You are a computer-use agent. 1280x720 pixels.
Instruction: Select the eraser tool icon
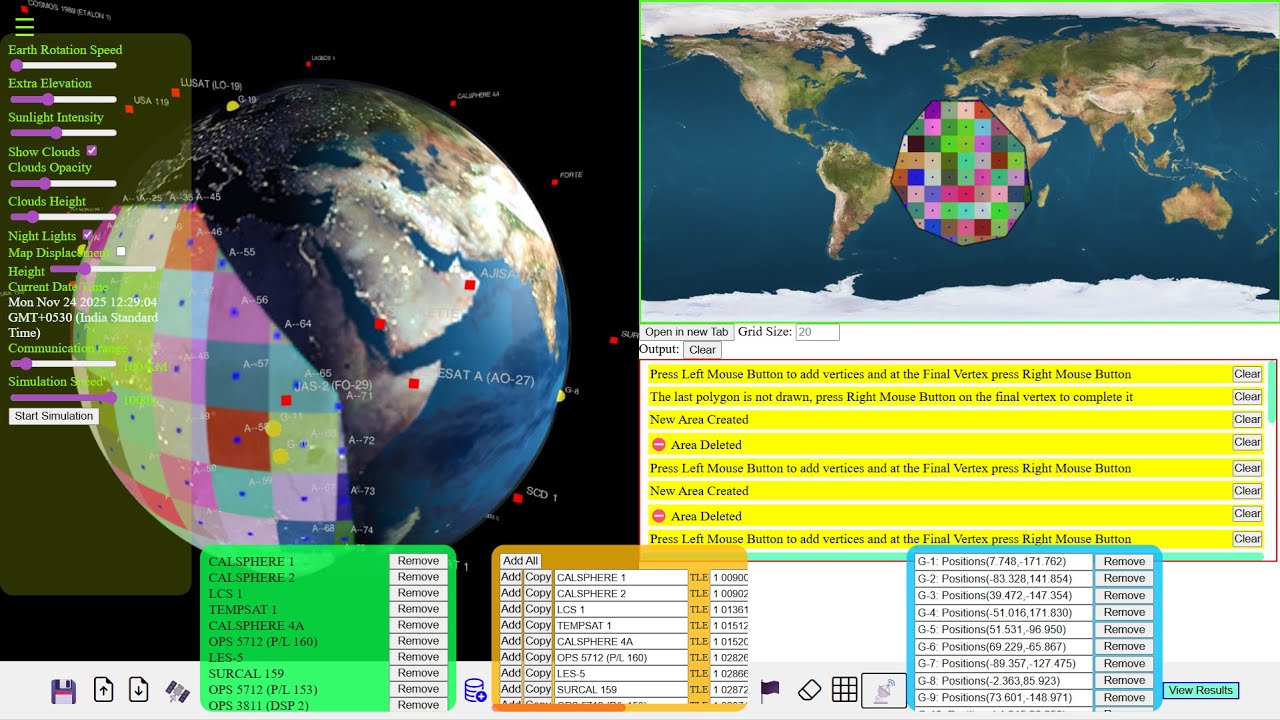(809, 690)
